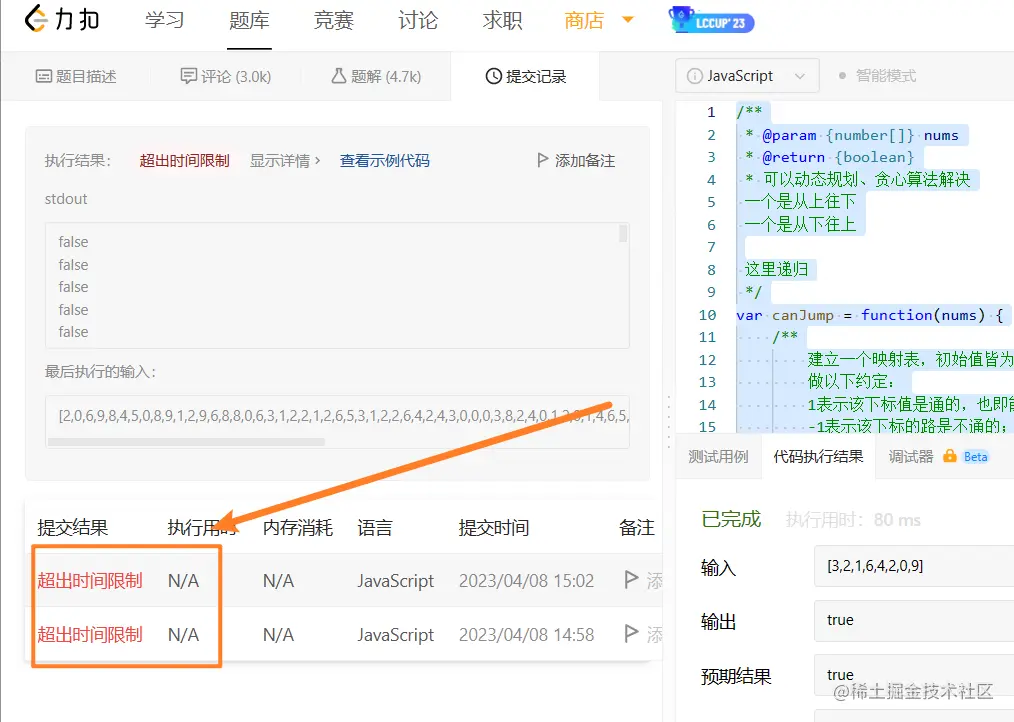Click the orange lock icon beside 调试器
This screenshot has height=722, width=1014.
(949, 455)
